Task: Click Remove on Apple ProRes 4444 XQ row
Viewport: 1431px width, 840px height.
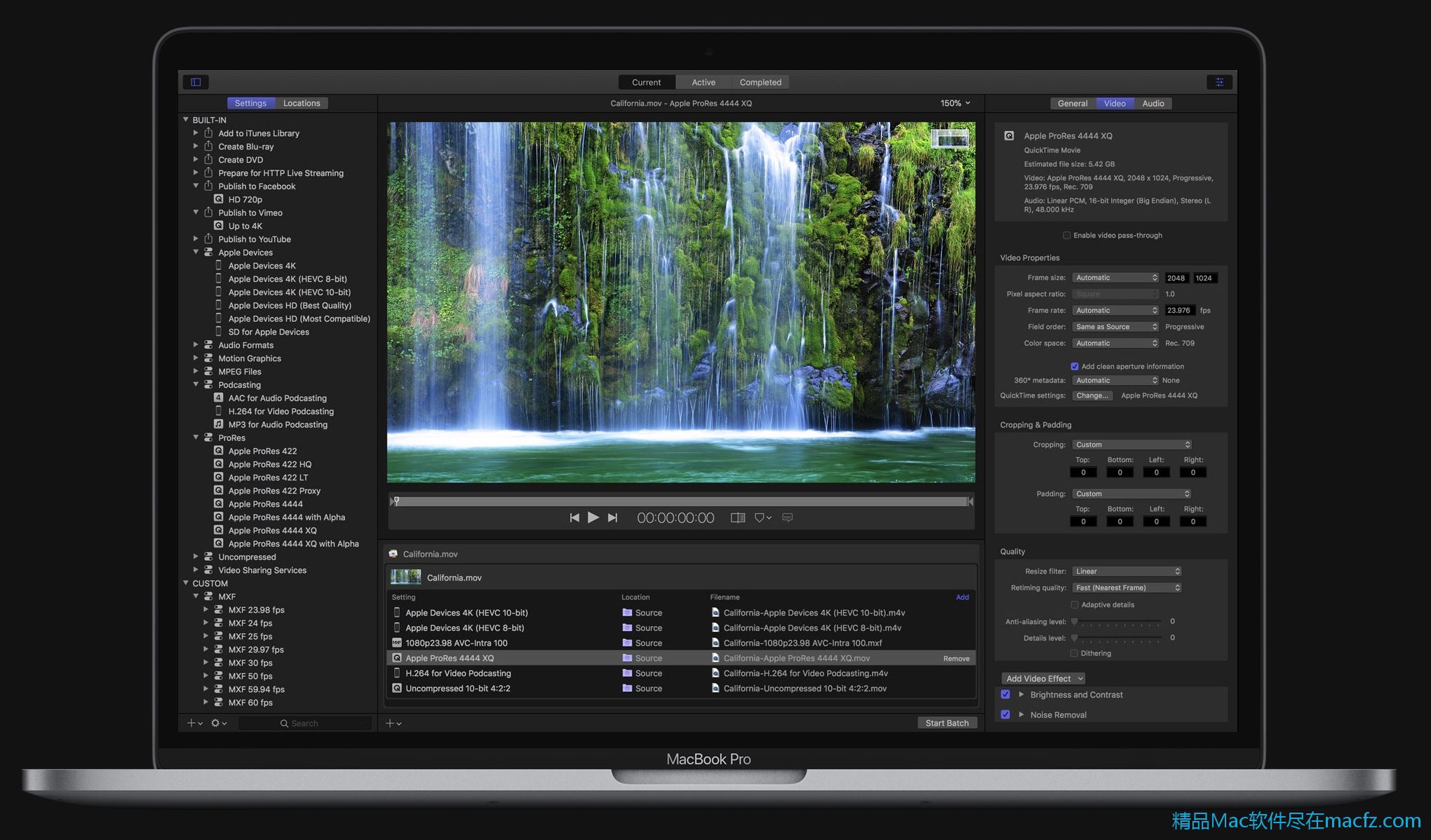Action: (956, 658)
